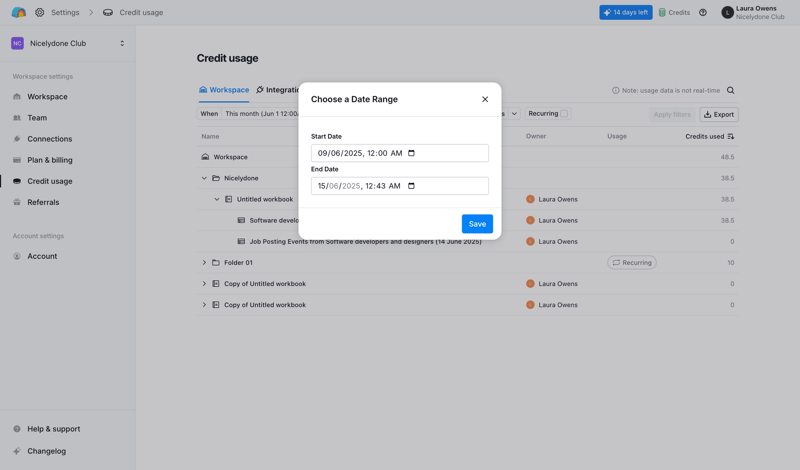Open Plan & billing in sidebar
800x470 pixels.
click(x=49, y=160)
